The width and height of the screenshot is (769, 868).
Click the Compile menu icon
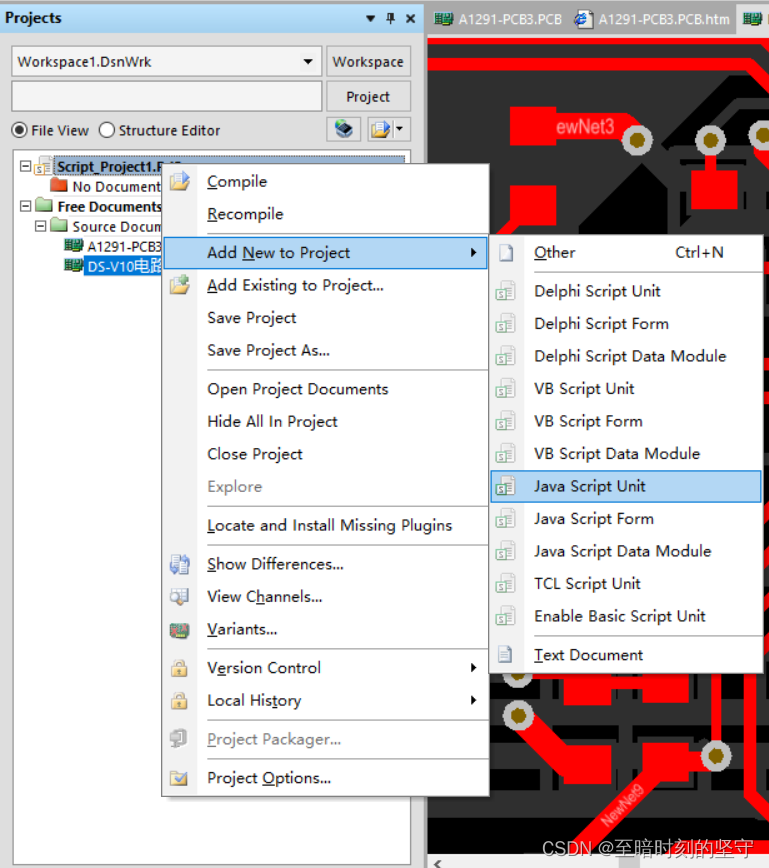click(x=179, y=181)
